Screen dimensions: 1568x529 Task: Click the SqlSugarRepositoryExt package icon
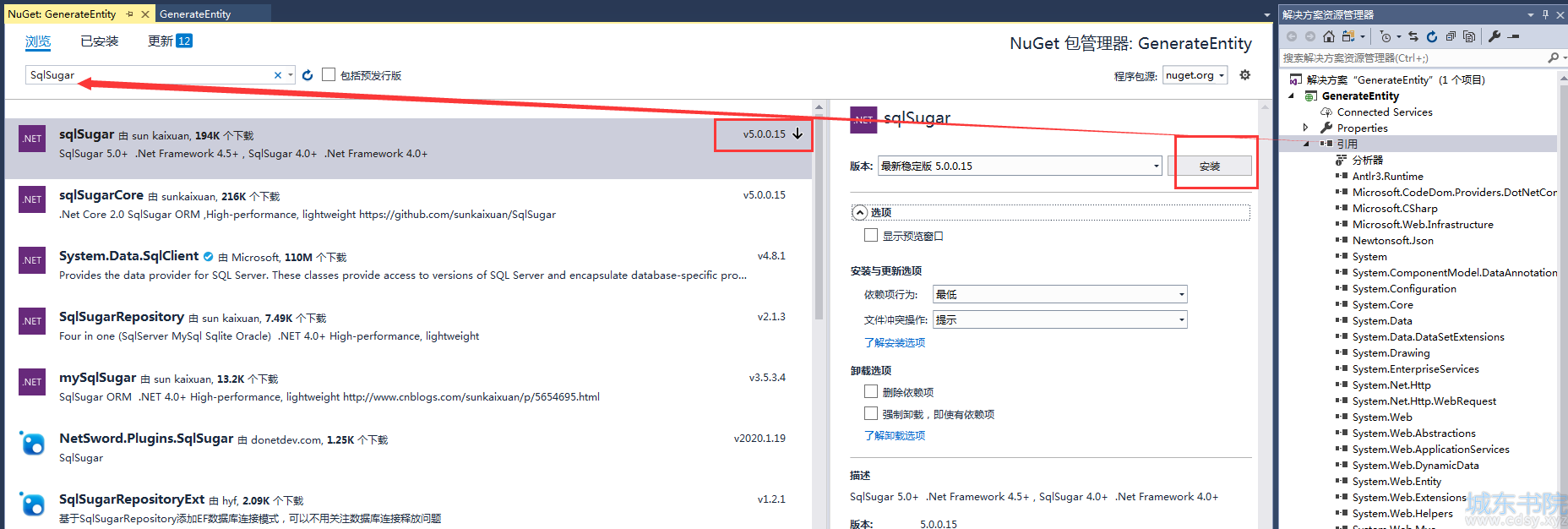32,504
